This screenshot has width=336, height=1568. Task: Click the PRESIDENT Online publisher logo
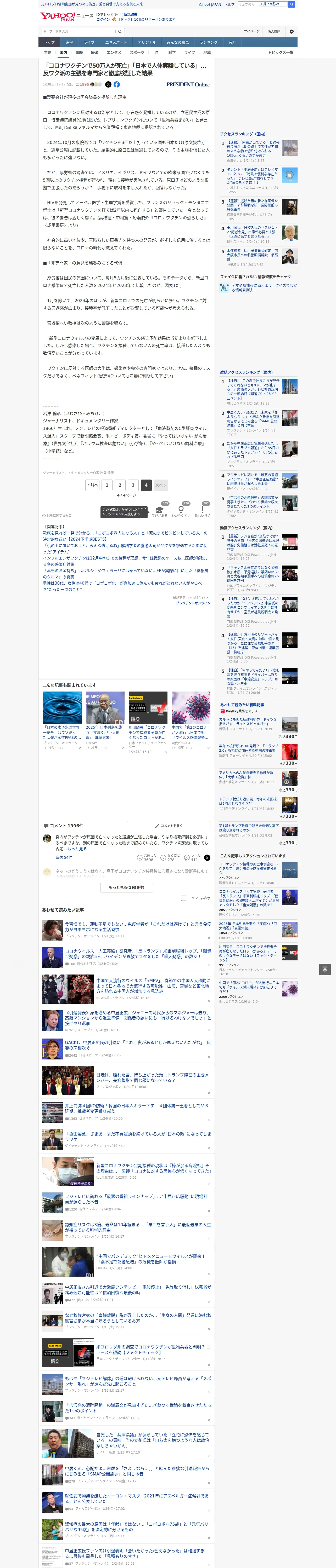click(x=188, y=85)
